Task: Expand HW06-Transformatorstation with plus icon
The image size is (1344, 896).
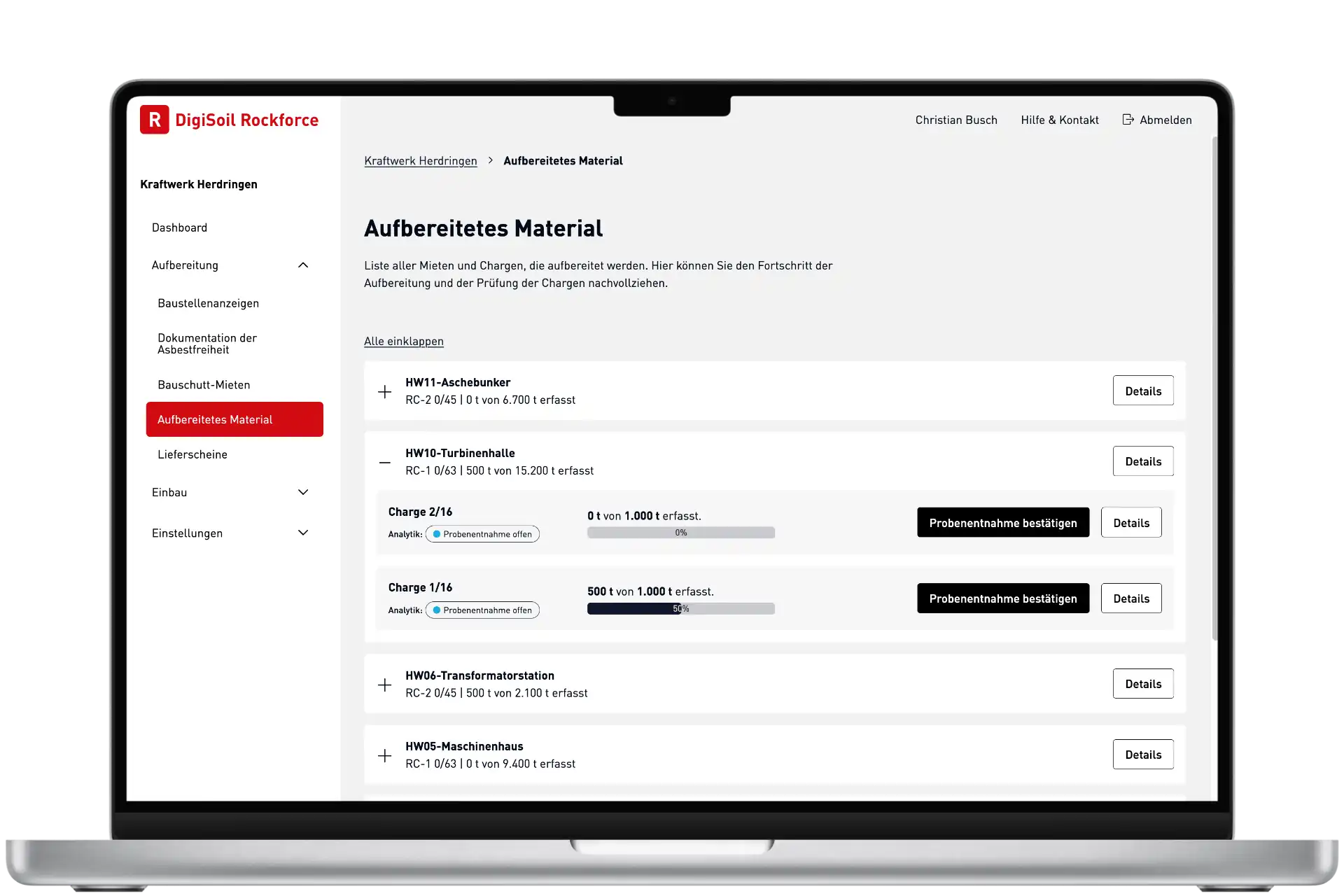Action: click(x=384, y=685)
